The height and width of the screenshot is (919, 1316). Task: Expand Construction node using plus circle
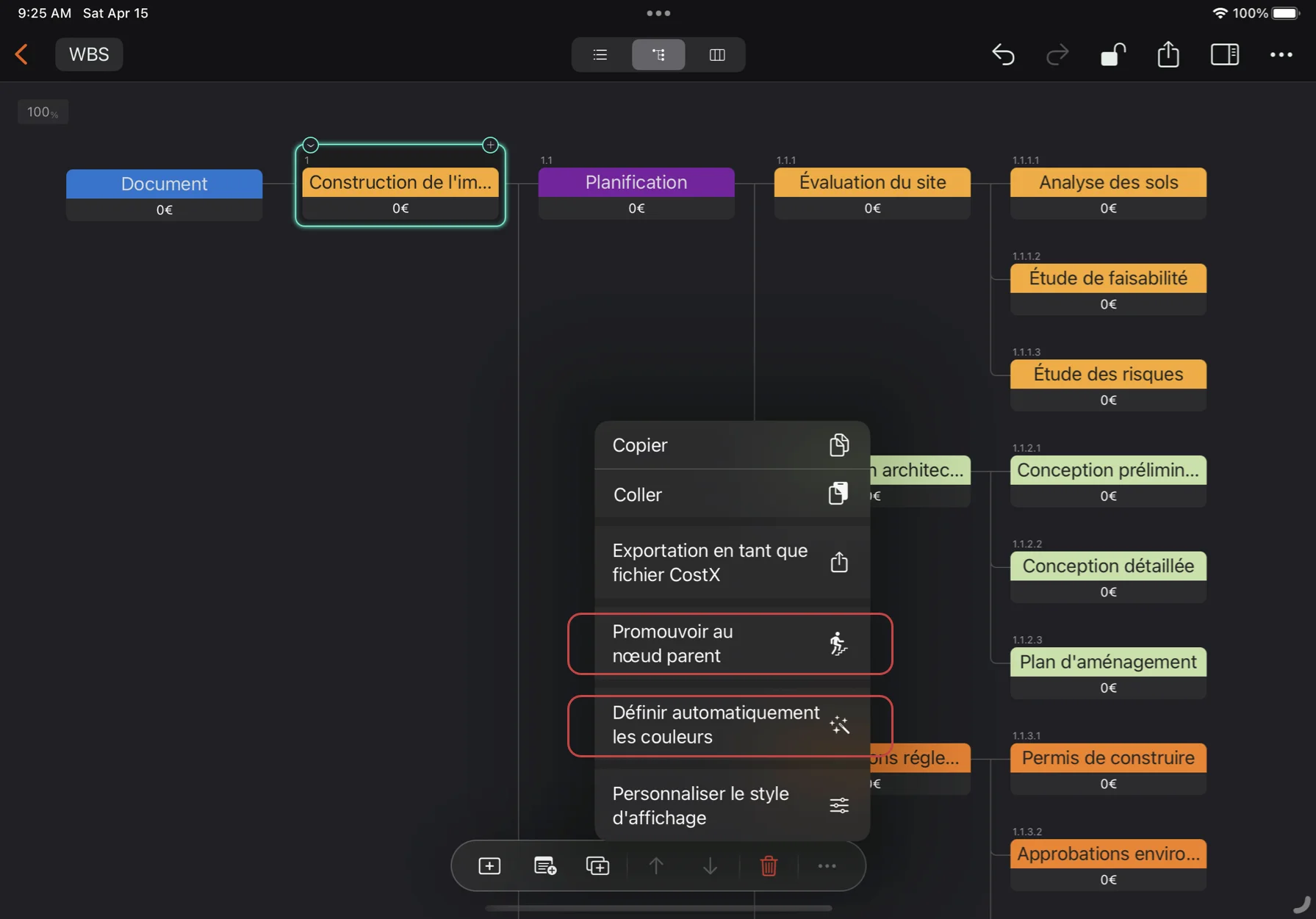(x=490, y=145)
